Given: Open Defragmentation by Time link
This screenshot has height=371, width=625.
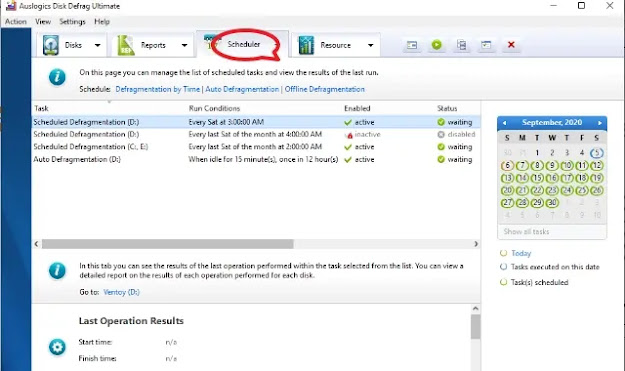Looking at the screenshot, I should pyautogui.click(x=157, y=89).
